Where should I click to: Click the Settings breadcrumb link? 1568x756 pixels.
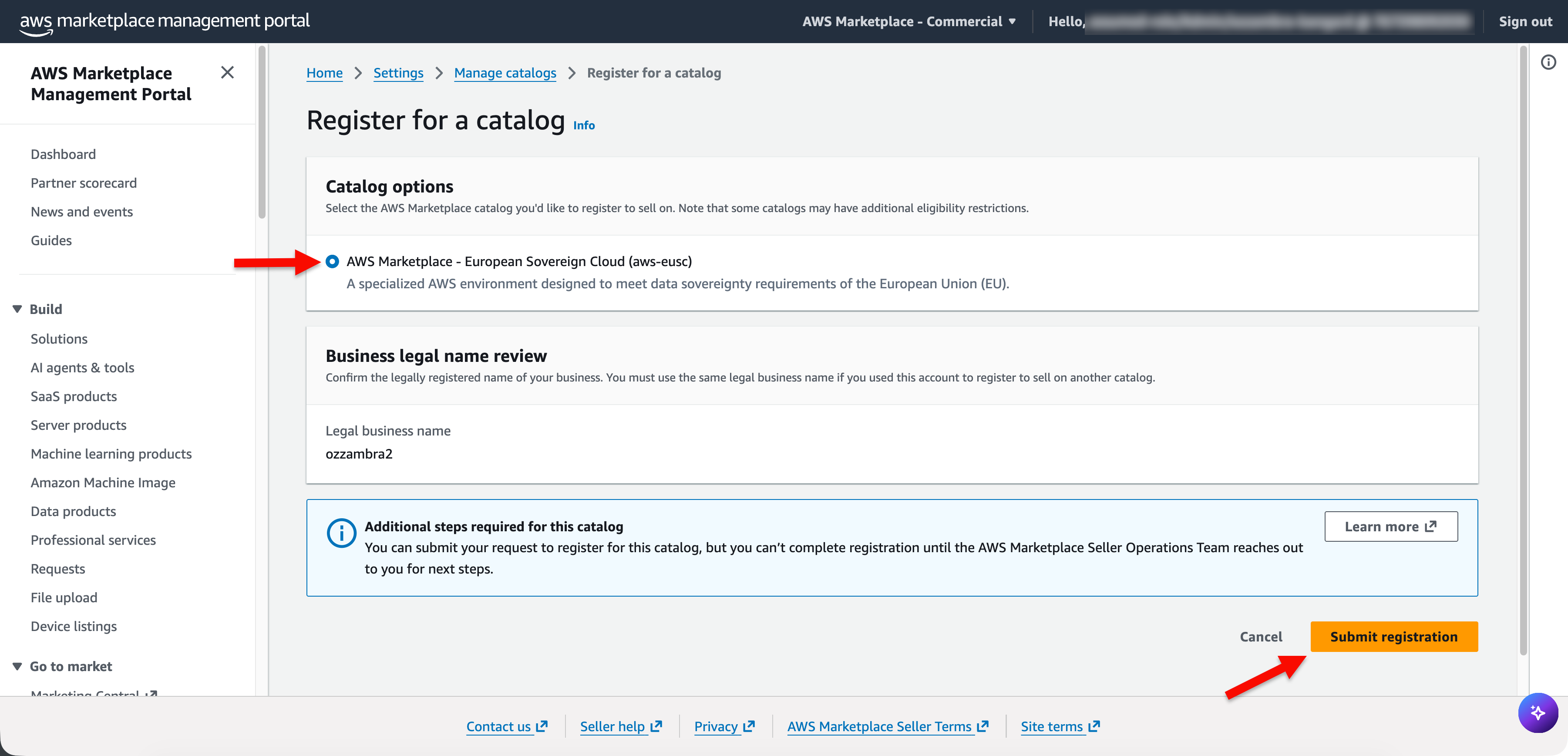399,73
